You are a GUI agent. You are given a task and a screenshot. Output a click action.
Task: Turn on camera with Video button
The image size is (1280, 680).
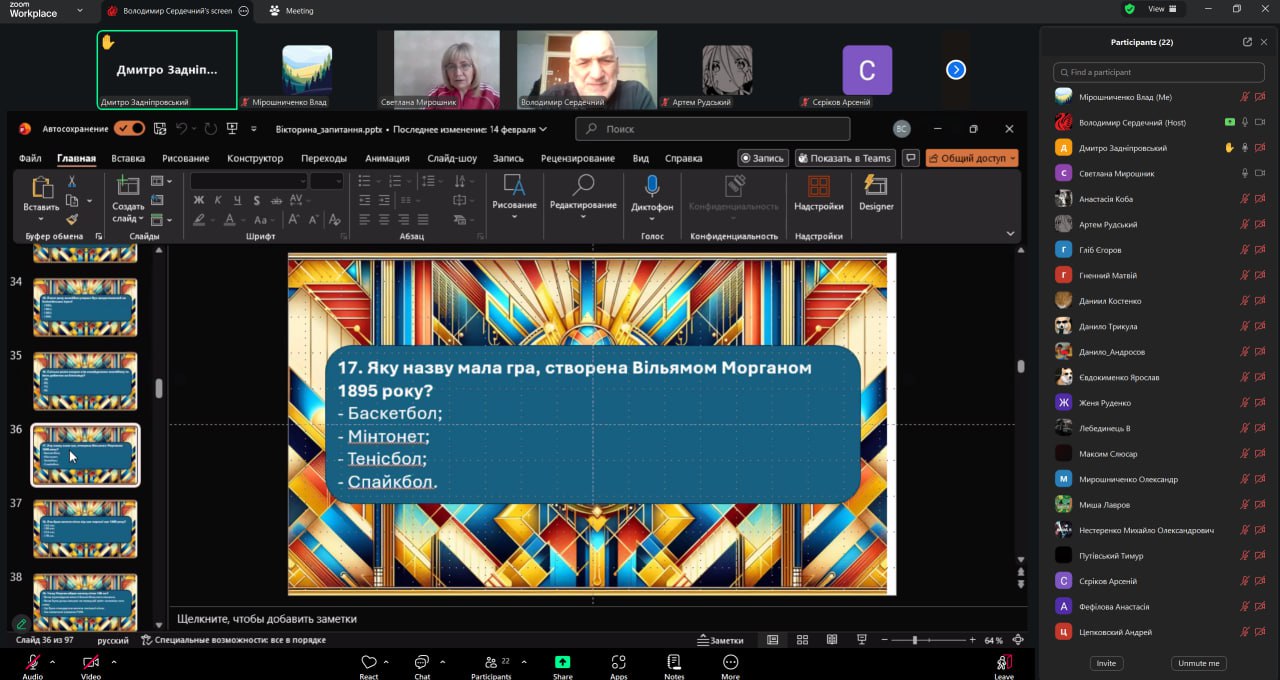coord(90,663)
